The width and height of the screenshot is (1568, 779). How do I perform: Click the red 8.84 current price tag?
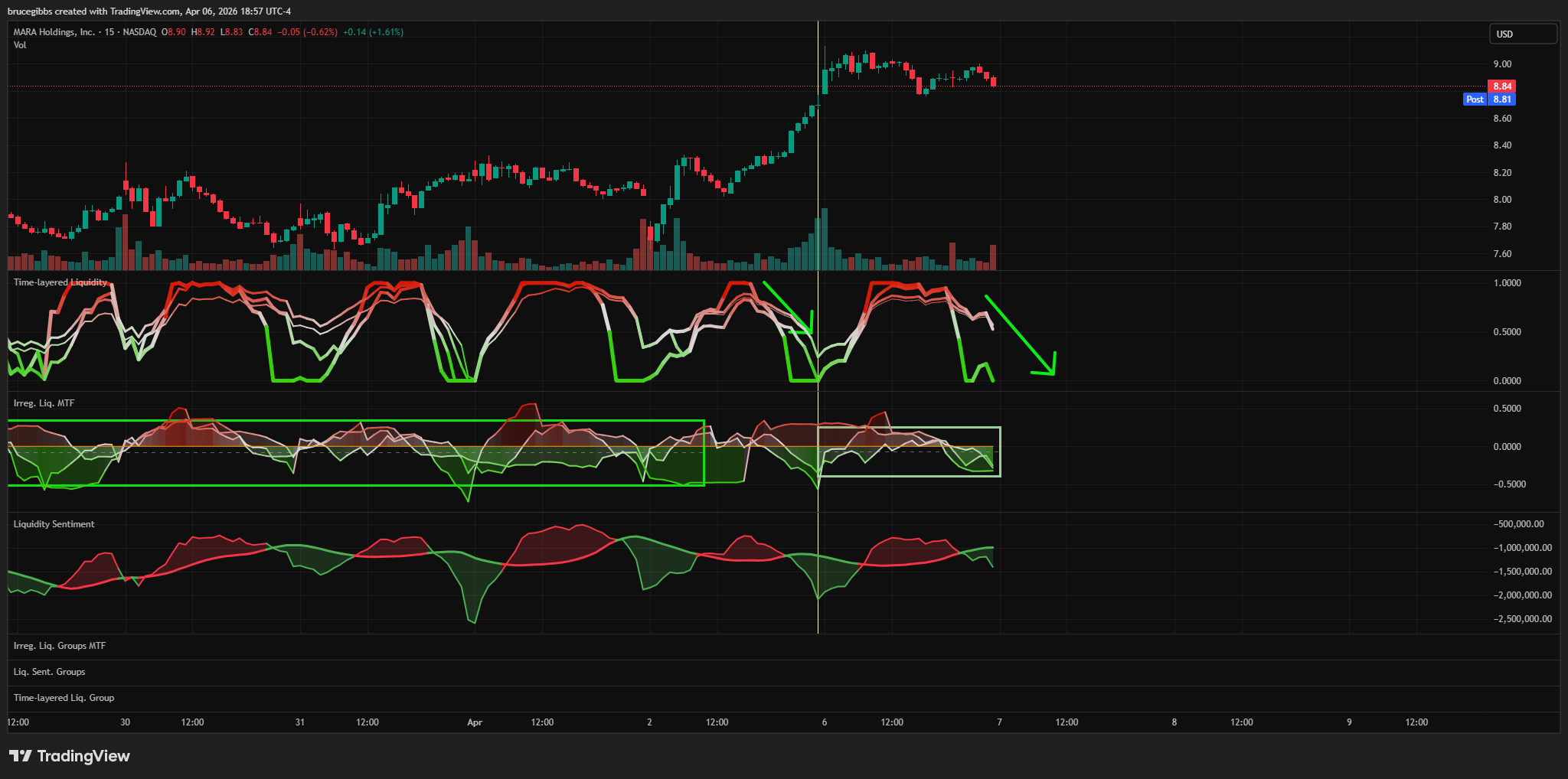point(1501,86)
